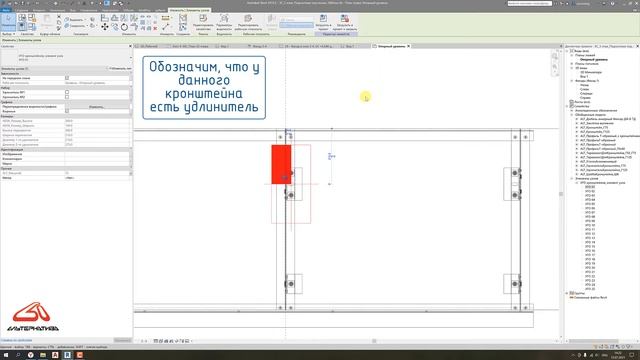Image resolution: width=640 pixels, height=360 pixels.
Task: Open the Элементы узлов (1) filter dropdown
Action: (53, 69)
